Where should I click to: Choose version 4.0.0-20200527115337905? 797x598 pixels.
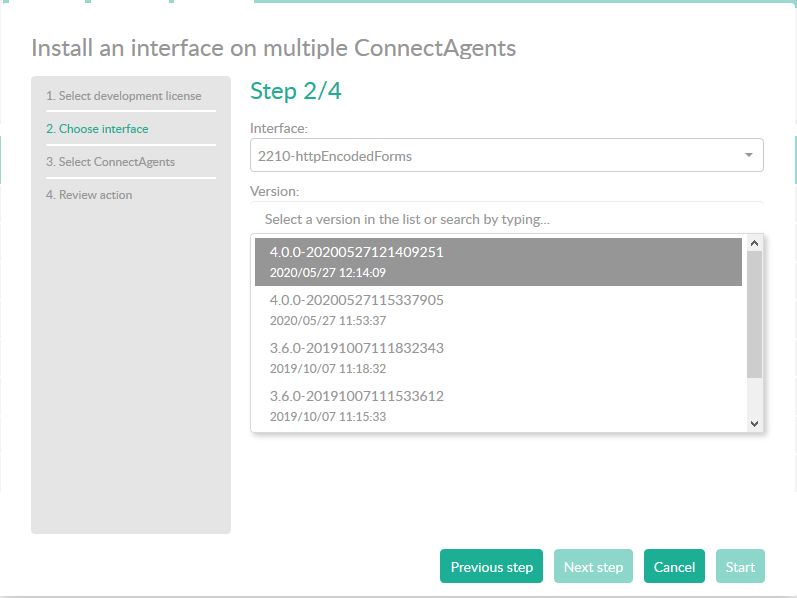pyautogui.click(x=357, y=300)
